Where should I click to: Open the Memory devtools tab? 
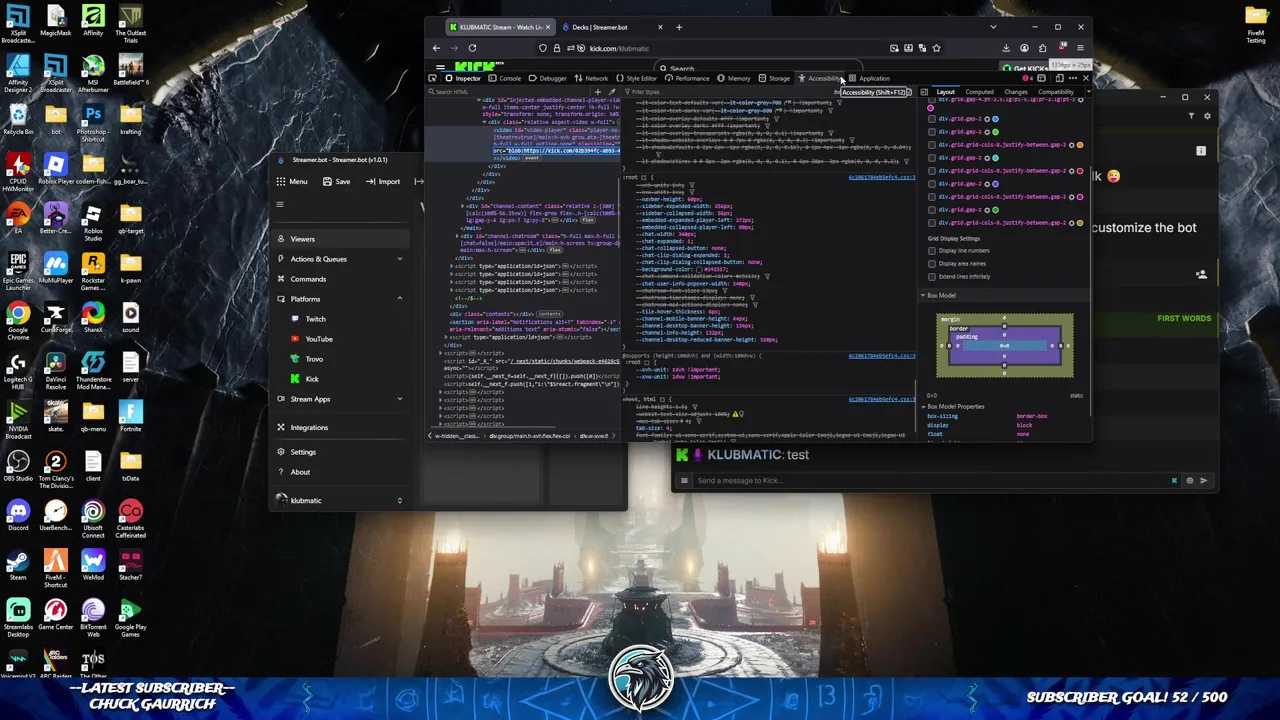(733, 78)
